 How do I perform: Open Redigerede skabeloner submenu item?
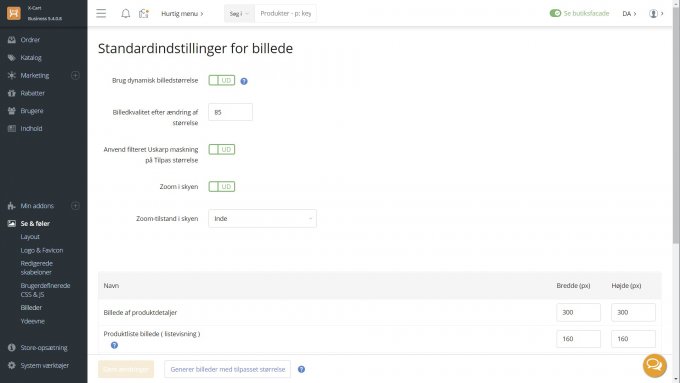[x=36, y=268]
